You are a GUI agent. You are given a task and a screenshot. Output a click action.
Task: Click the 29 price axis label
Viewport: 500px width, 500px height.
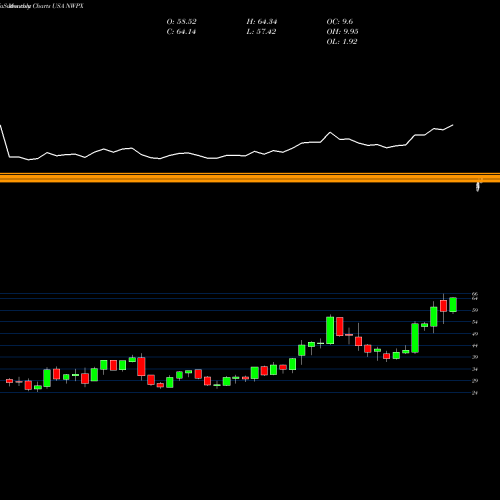click(475, 381)
